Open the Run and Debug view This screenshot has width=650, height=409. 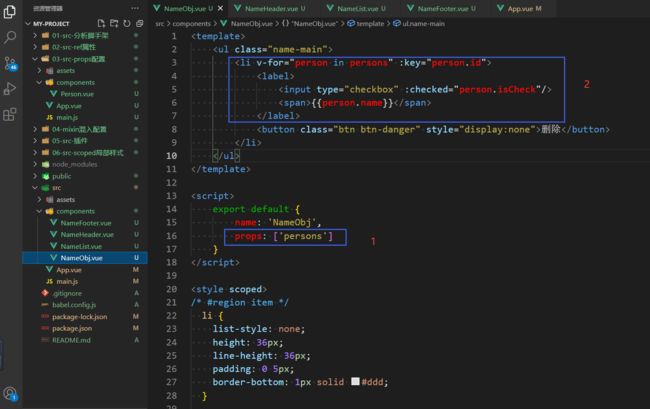(10, 89)
